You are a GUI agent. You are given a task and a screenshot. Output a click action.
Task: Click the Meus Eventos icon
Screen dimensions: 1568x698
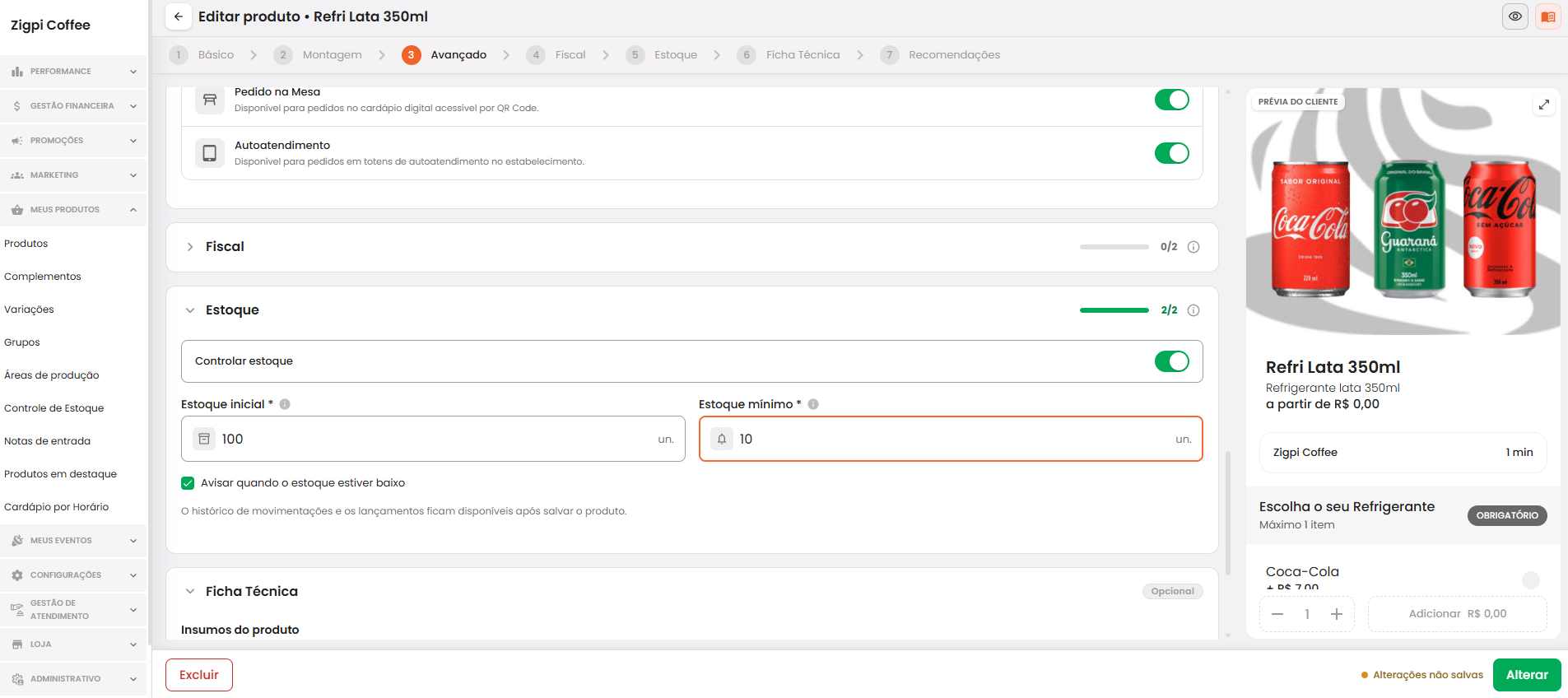(x=17, y=541)
